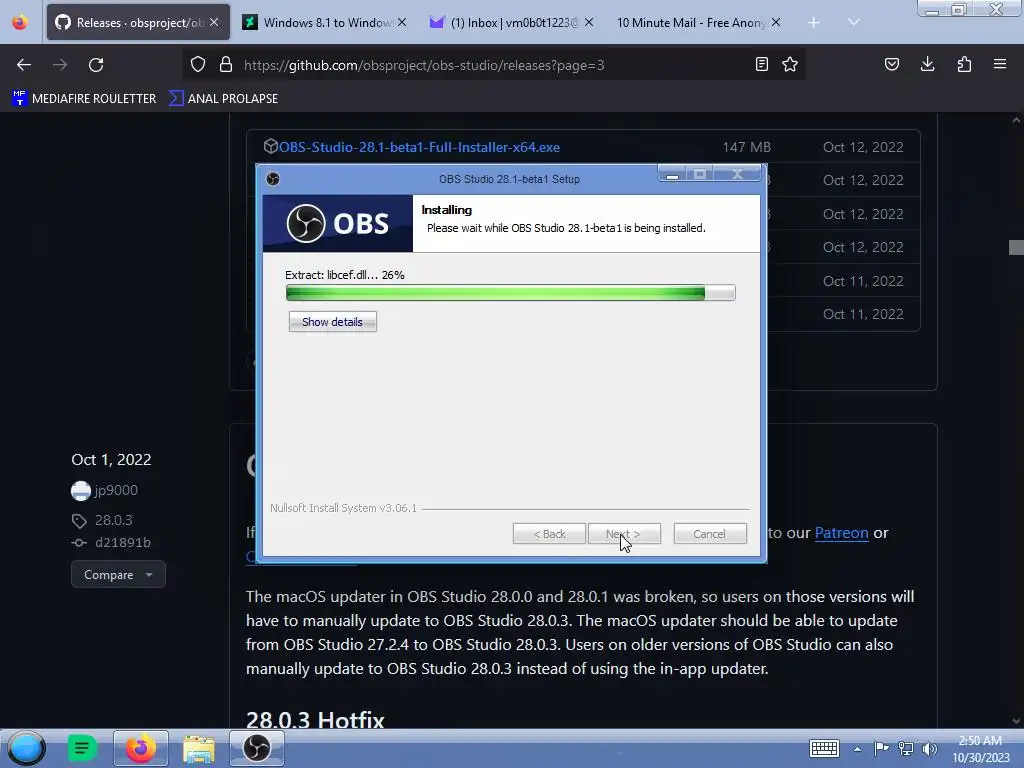Open a new tab with the plus button
Screen dimensions: 1024x768
814,23
